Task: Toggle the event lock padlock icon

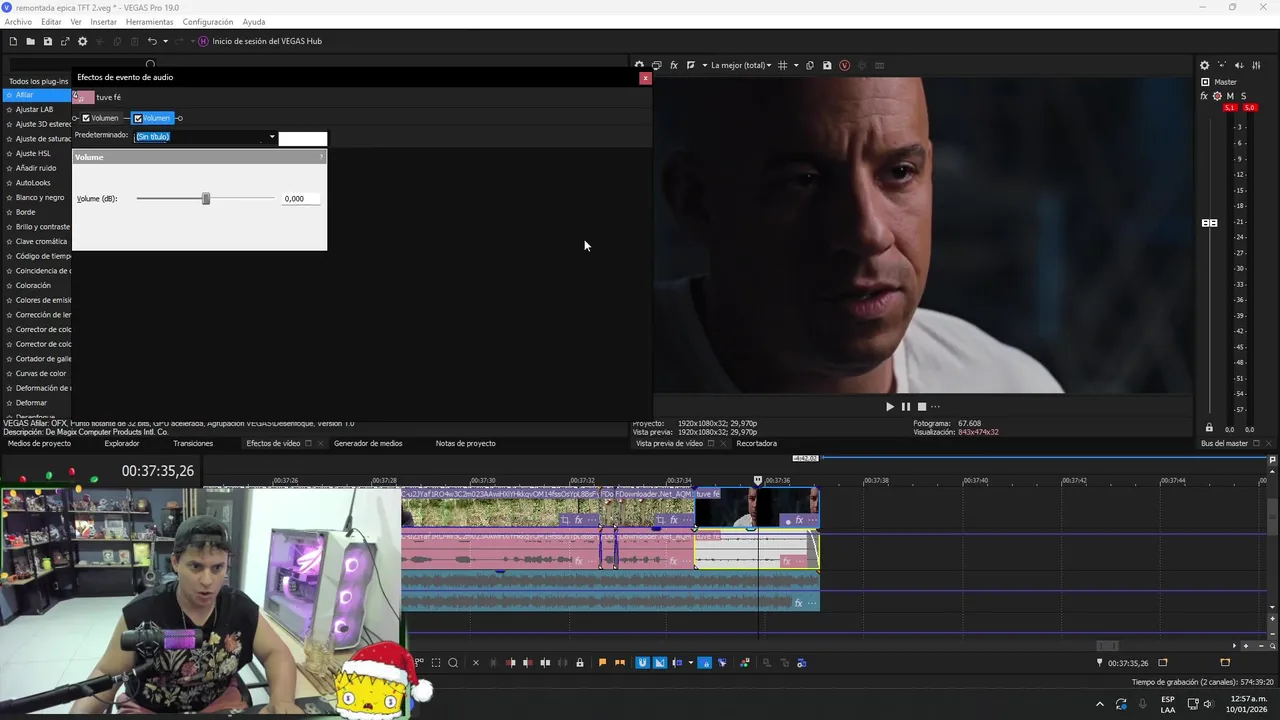Action: pyautogui.click(x=579, y=662)
